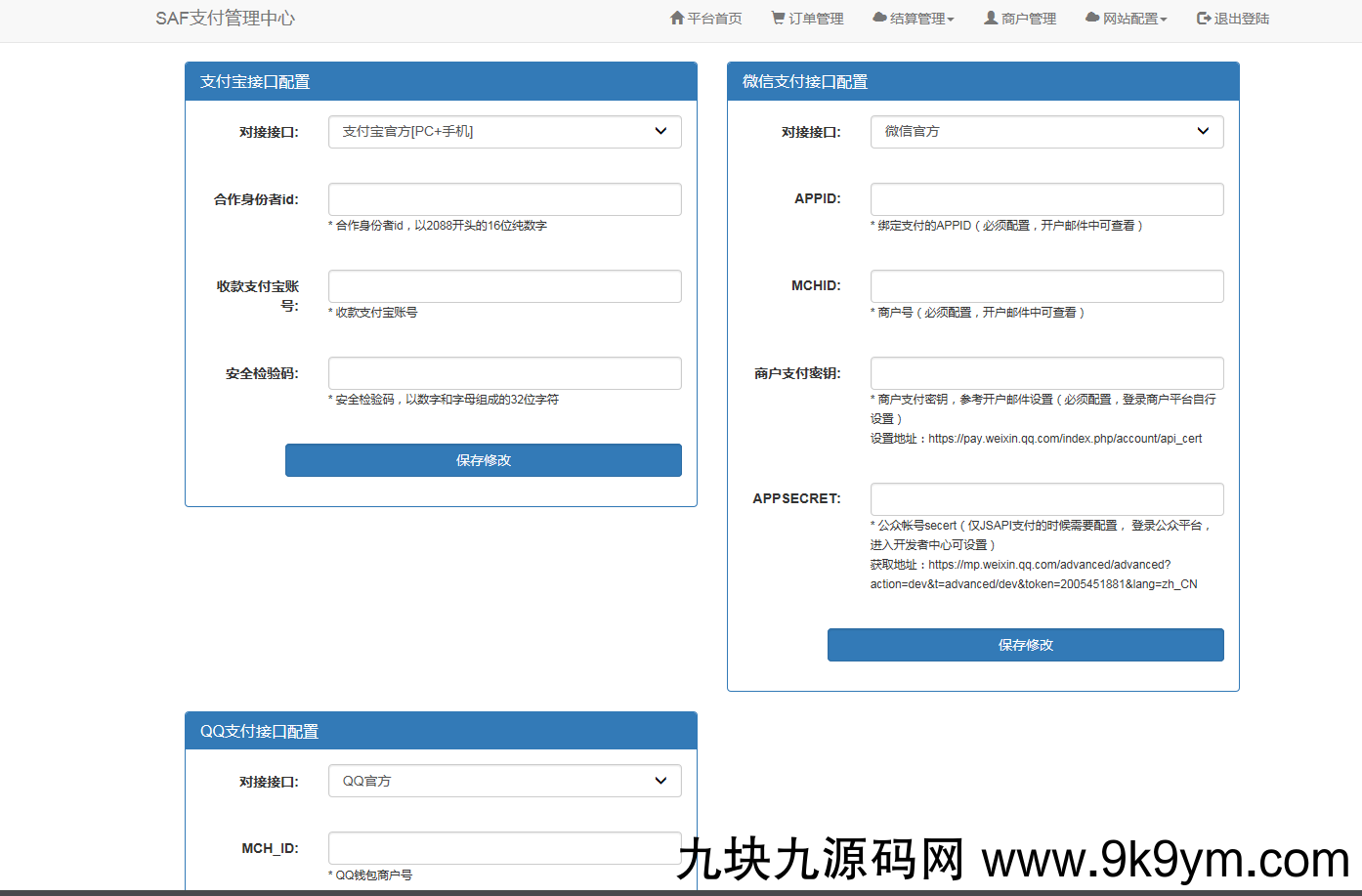The height and width of the screenshot is (896, 1362).
Task: Focus the 合作身份者id input field
Action: click(504, 199)
